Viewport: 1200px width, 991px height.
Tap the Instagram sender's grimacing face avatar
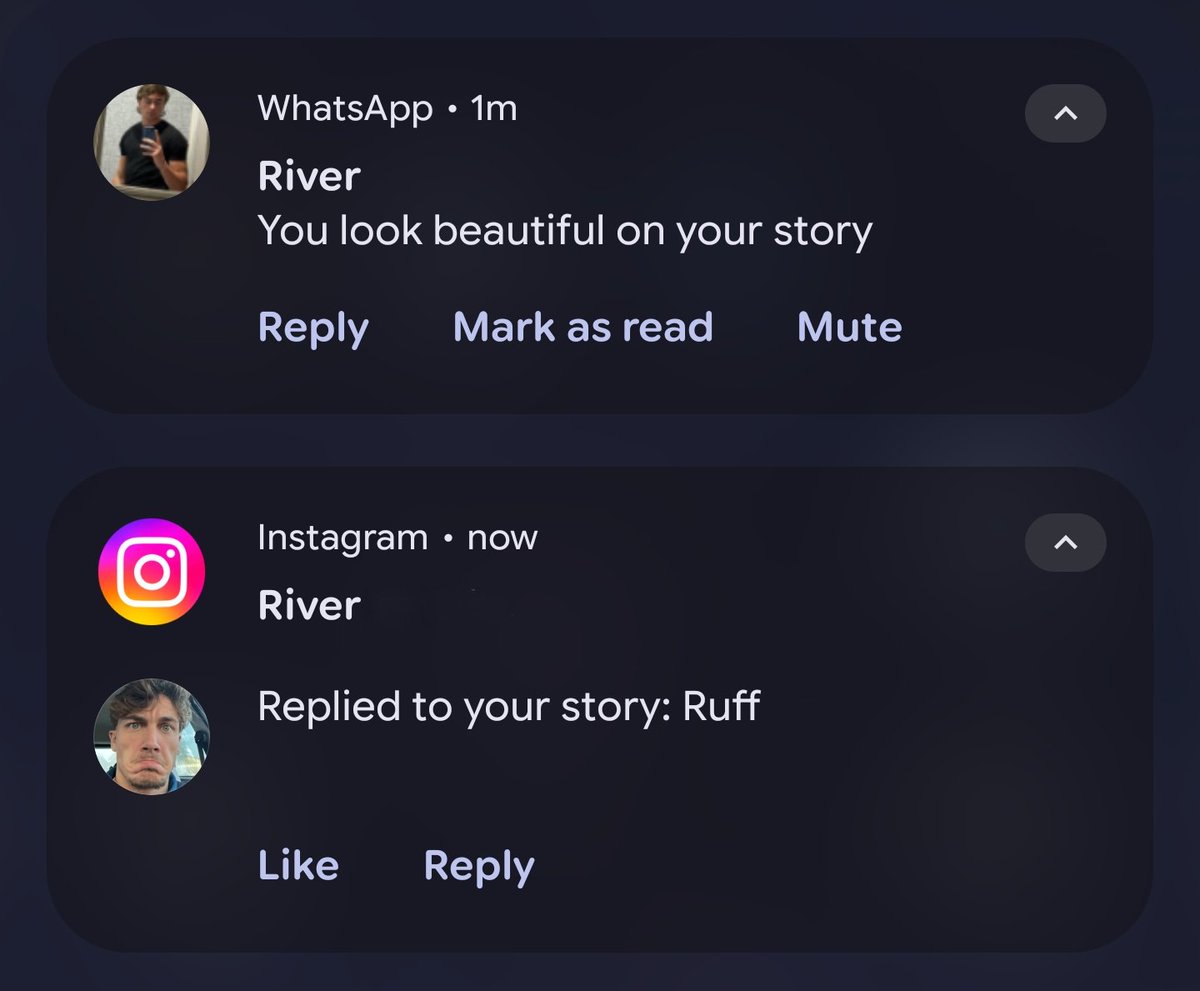point(151,736)
